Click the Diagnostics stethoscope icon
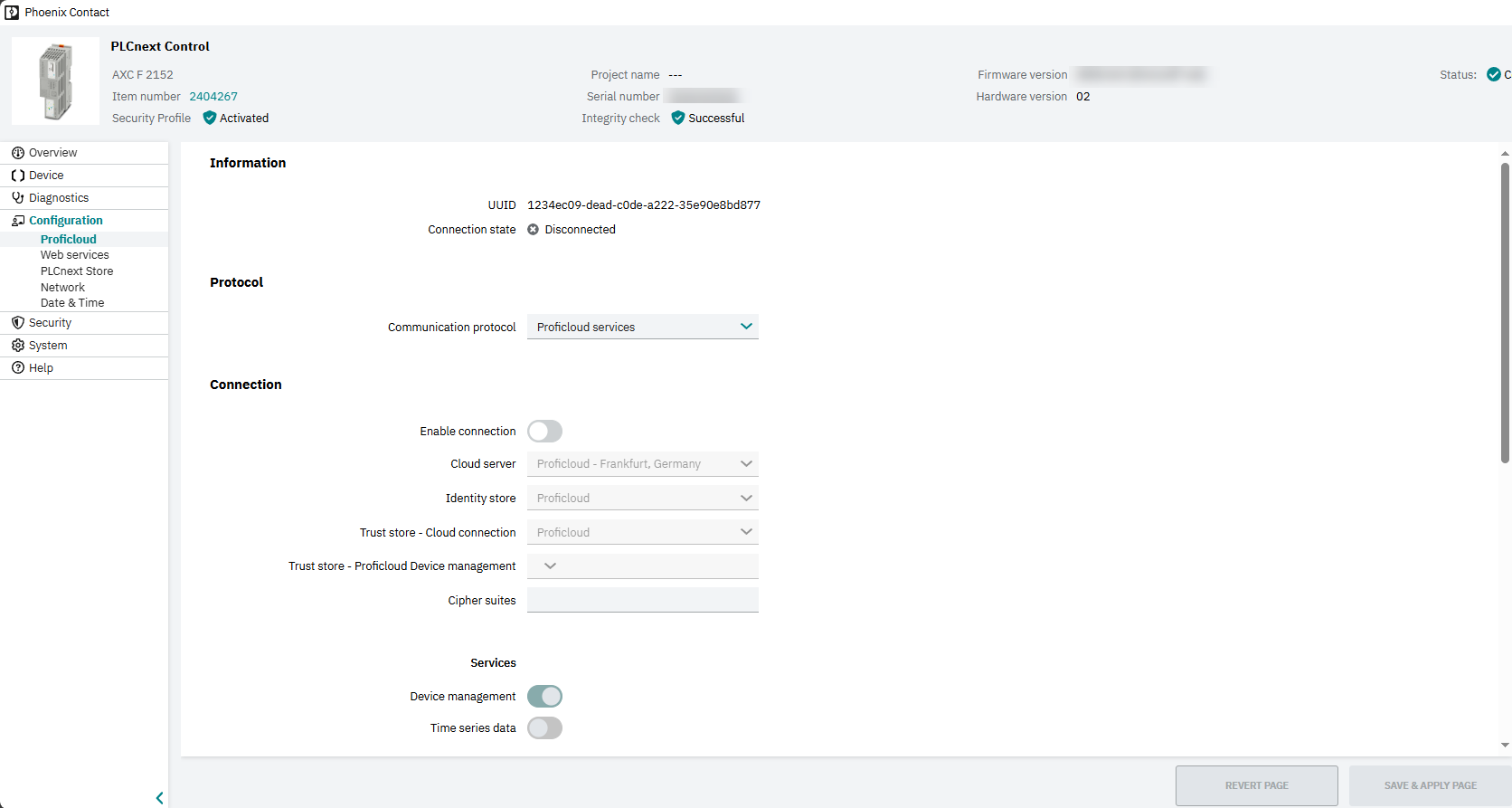1512x808 pixels. point(17,197)
